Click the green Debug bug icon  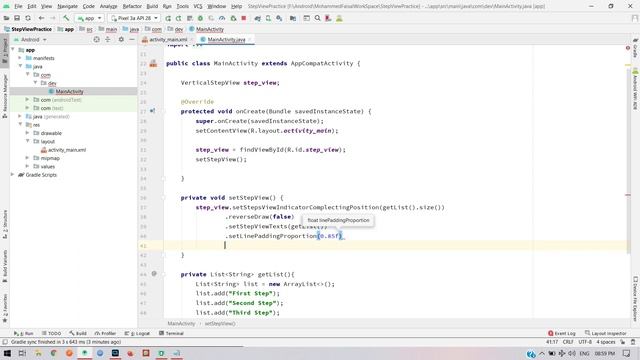pyautogui.click(x=200, y=18)
